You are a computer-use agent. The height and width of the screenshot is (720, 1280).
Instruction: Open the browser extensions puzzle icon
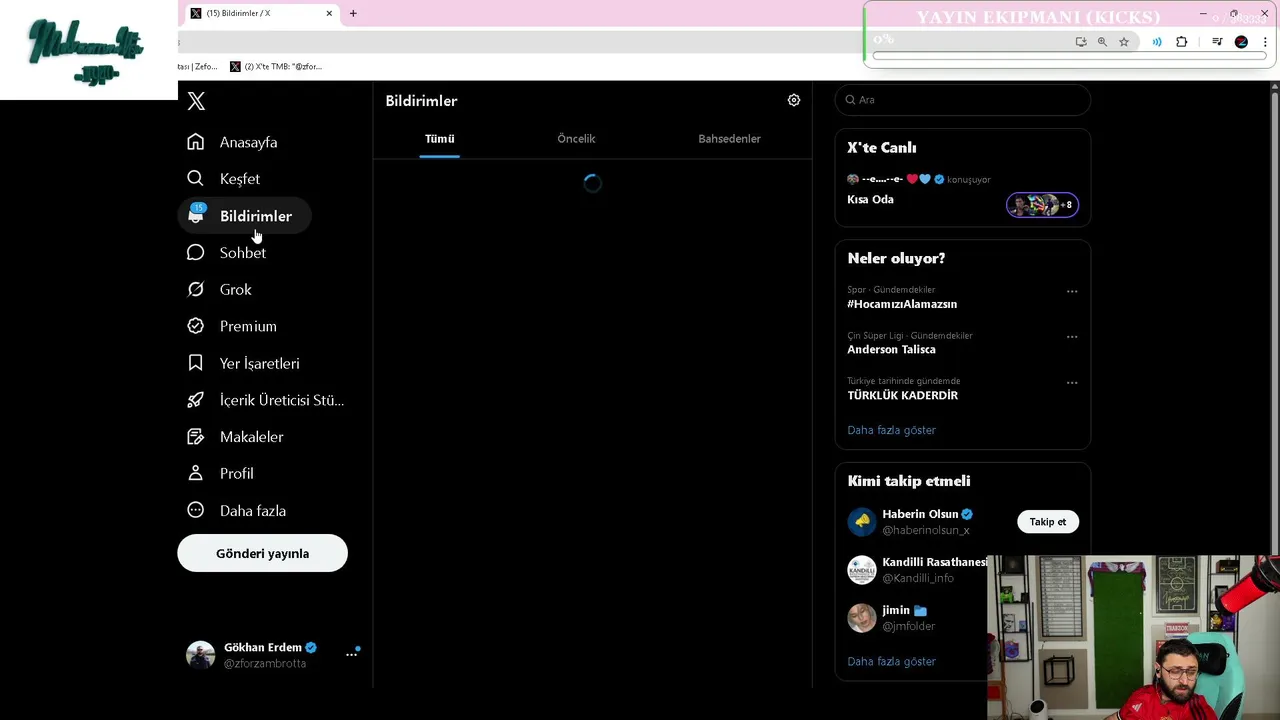1182,42
